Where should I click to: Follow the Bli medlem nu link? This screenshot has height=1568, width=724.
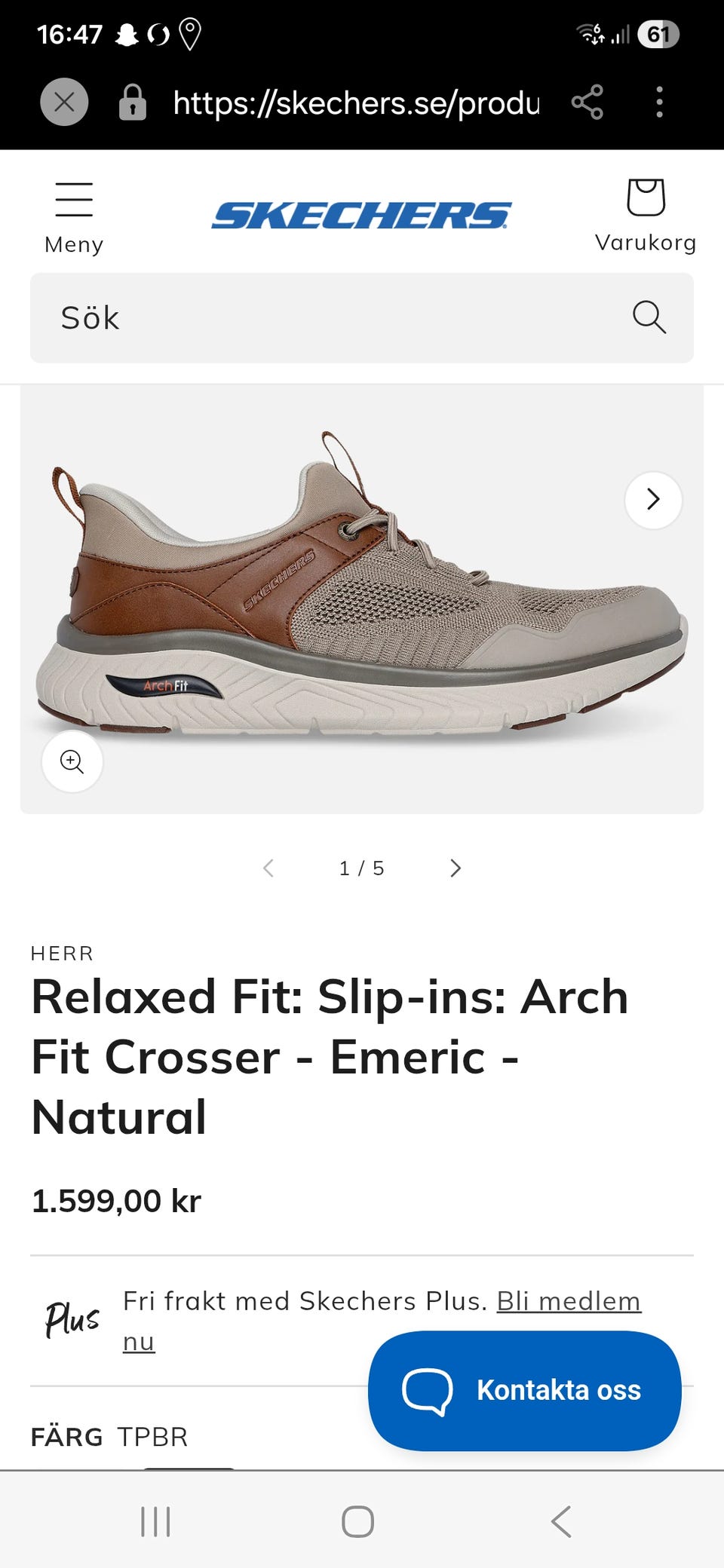(x=382, y=1321)
